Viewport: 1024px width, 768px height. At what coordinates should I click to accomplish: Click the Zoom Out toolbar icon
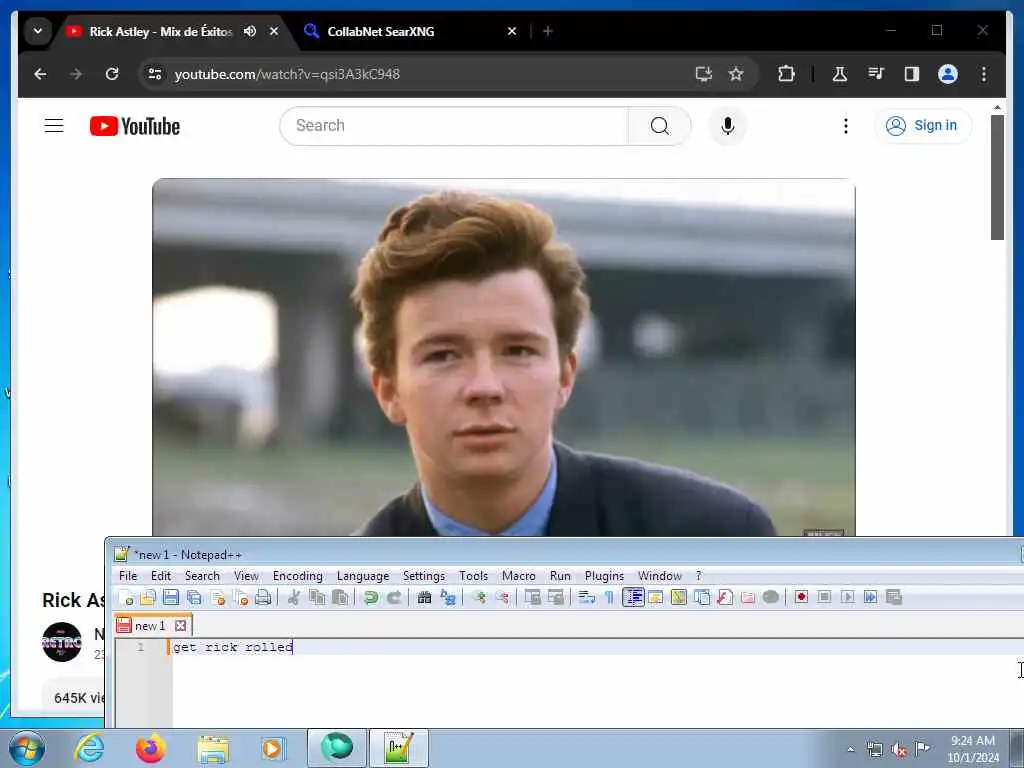click(502, 598)
